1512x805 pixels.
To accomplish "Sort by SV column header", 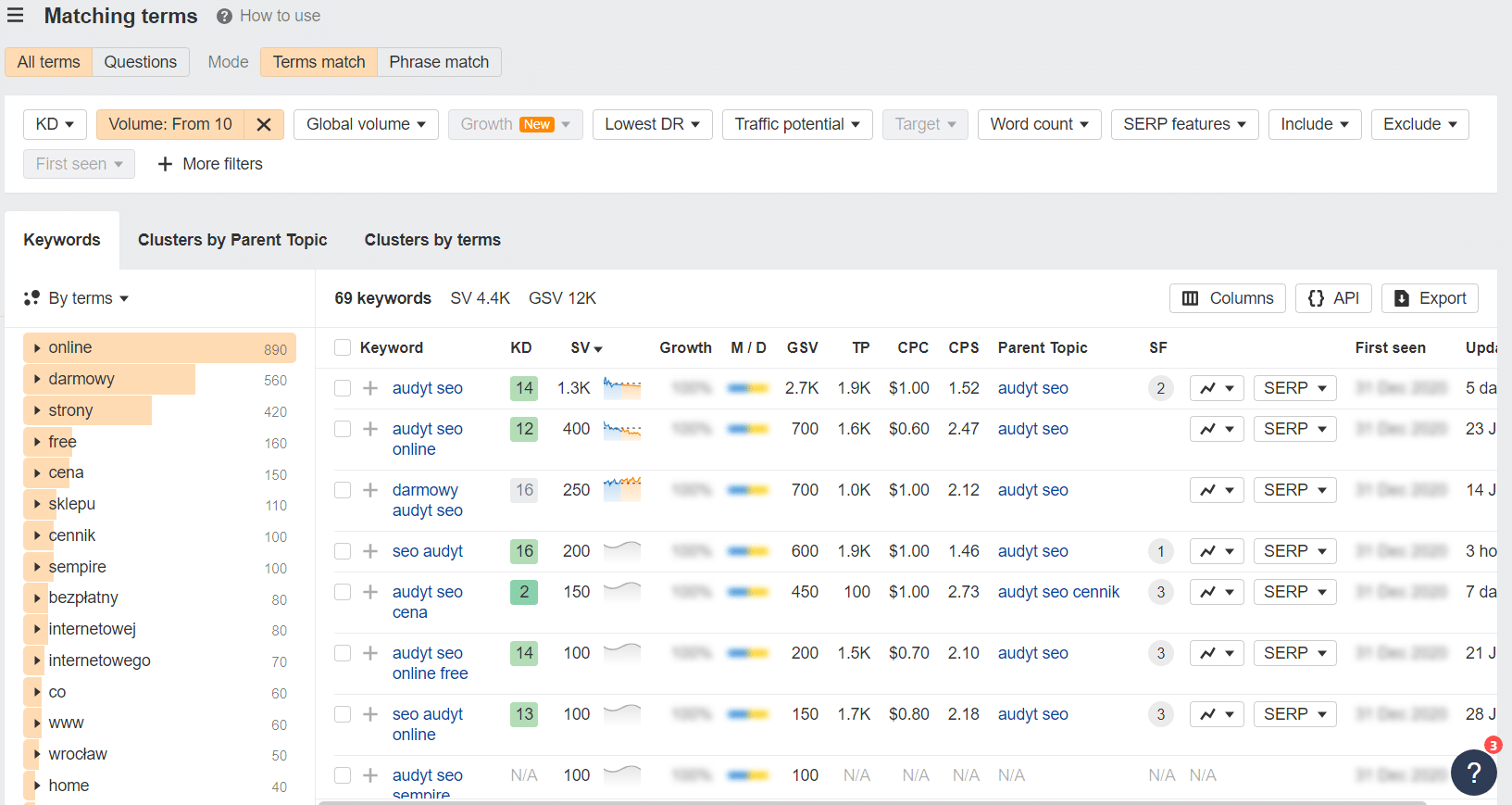I will click(586, 347).
